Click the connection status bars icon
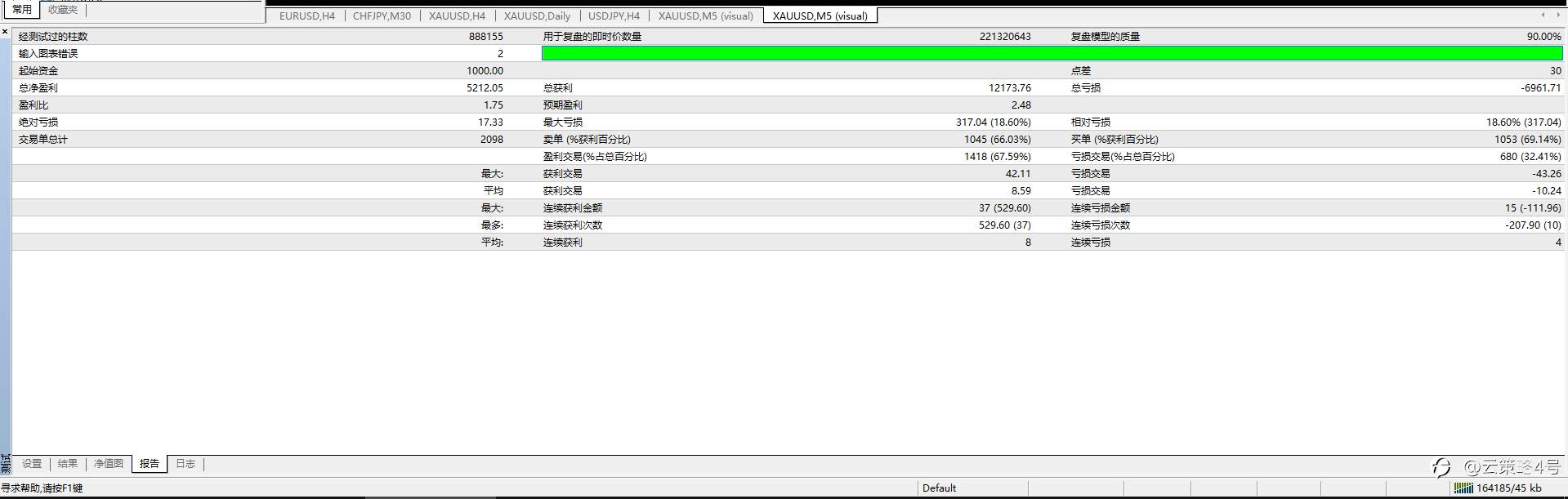1568x499 pixels. [1463, 488]
